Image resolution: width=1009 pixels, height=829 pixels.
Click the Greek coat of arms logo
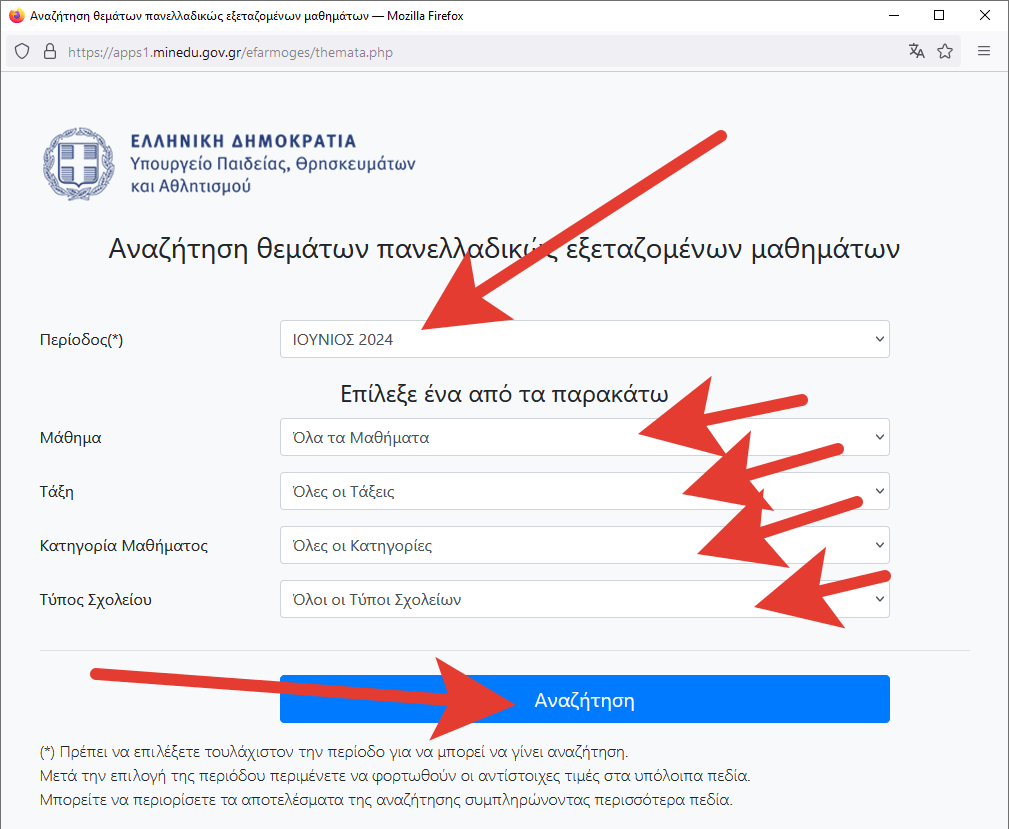79,163
